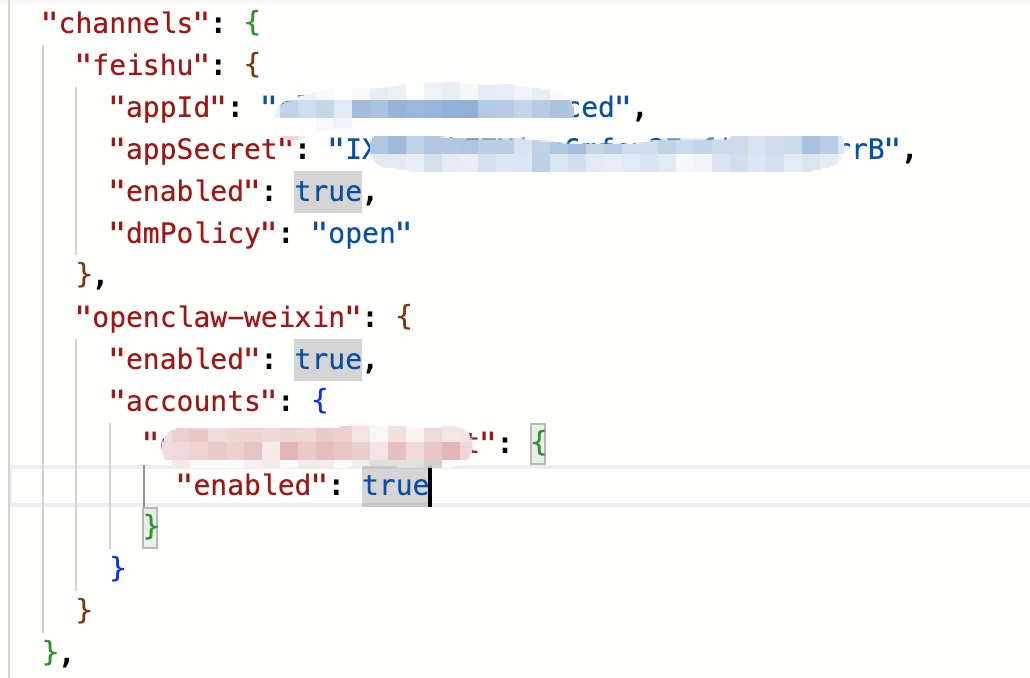1030x678 pixels.
Task: Click the green opening brace after channels
Action: click(x=252, y=24)
